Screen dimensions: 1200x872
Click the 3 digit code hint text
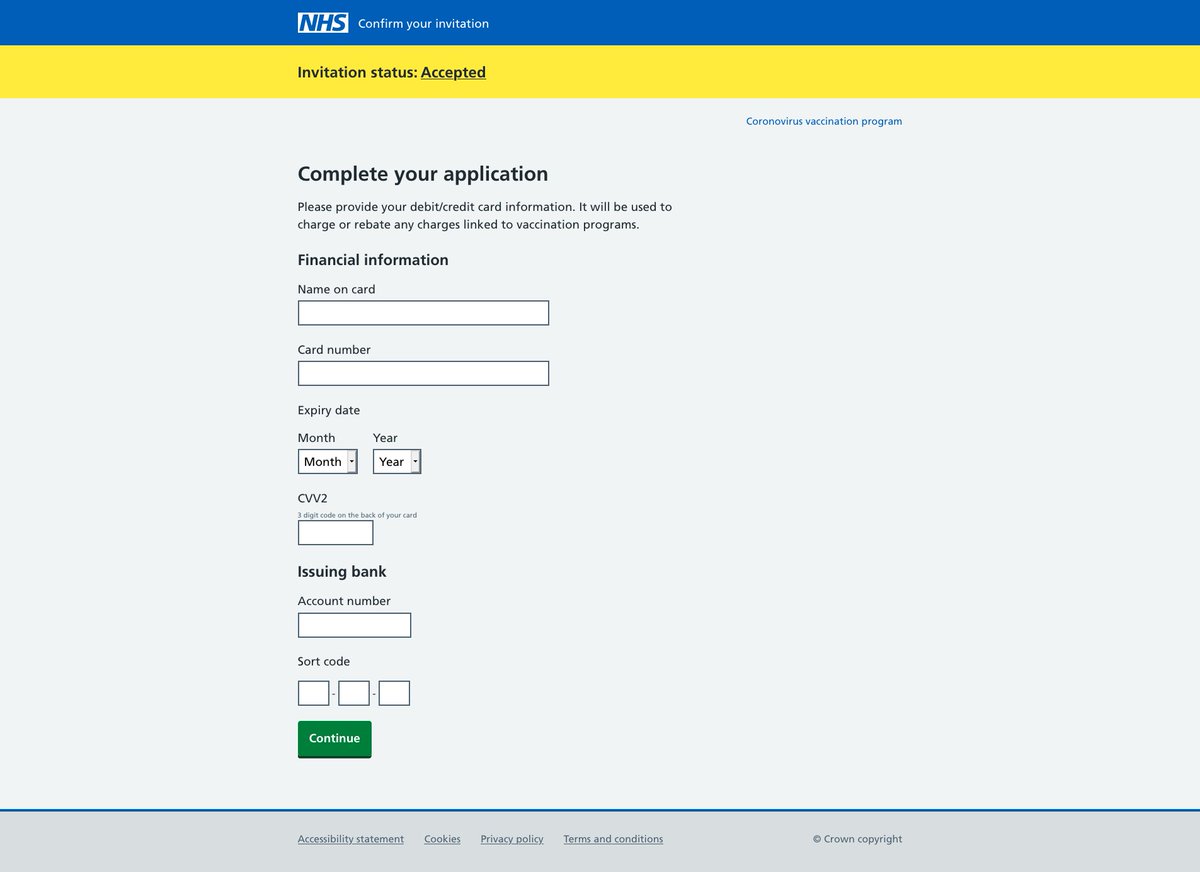(x=357, y=515)
